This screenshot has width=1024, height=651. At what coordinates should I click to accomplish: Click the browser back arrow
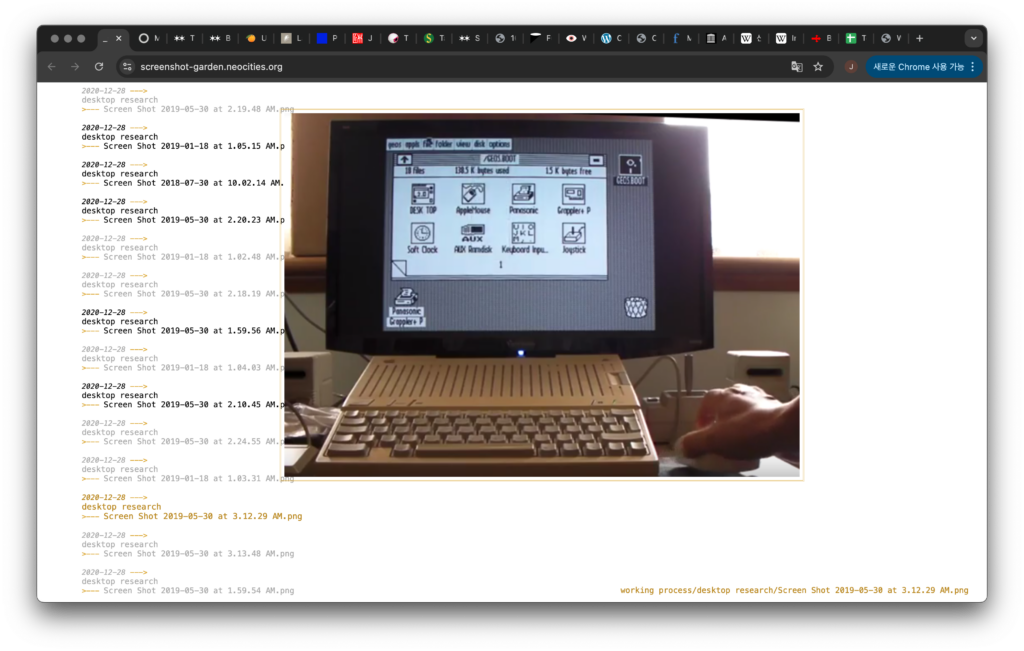tap(52, 67)
